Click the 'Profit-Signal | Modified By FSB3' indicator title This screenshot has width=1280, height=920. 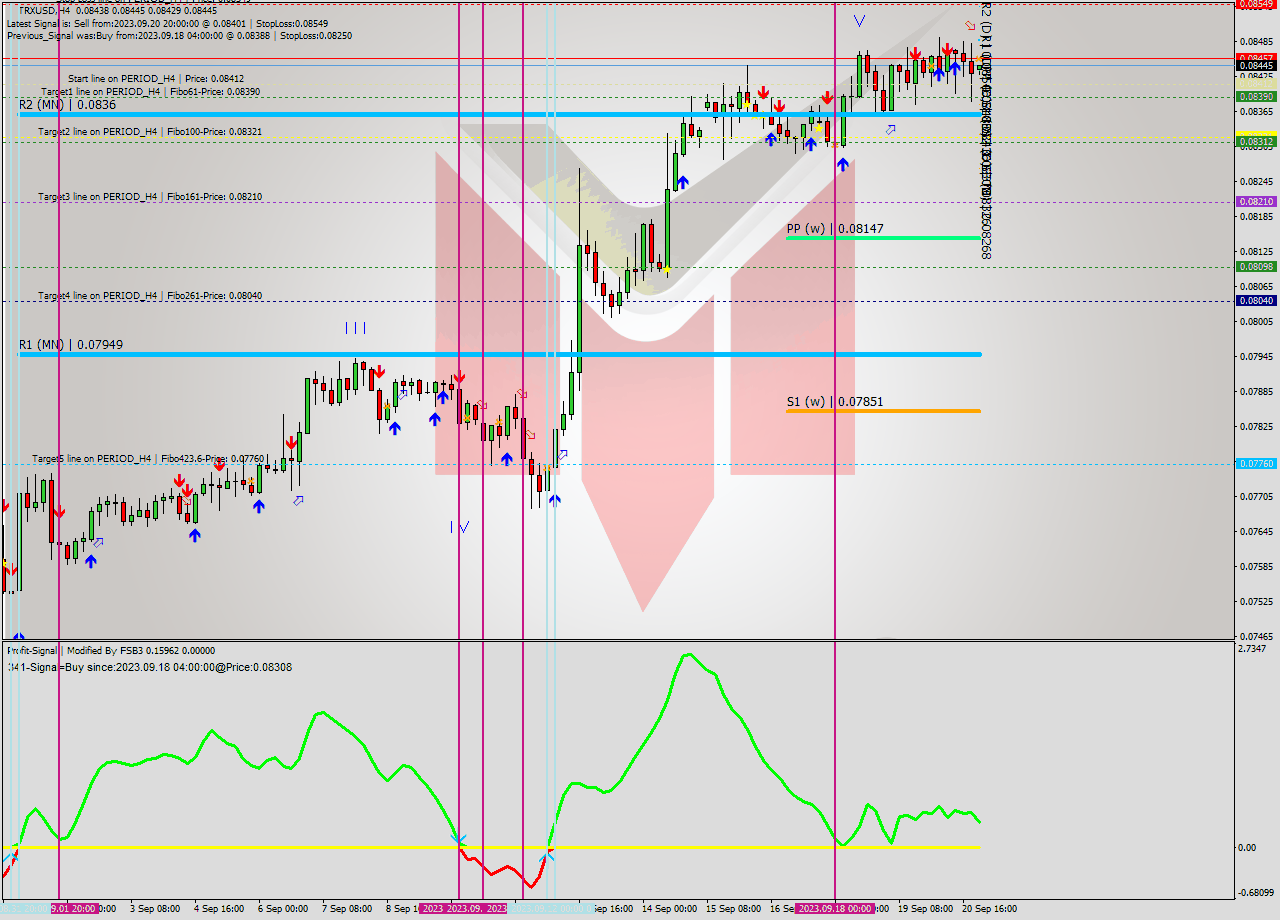[x=110, y=650]
